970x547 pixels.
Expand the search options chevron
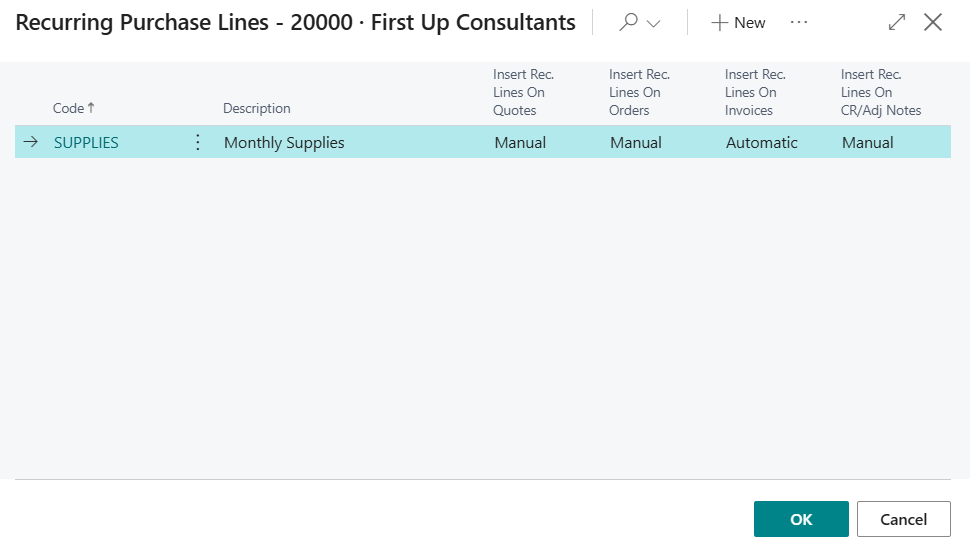tap(653, 24)
